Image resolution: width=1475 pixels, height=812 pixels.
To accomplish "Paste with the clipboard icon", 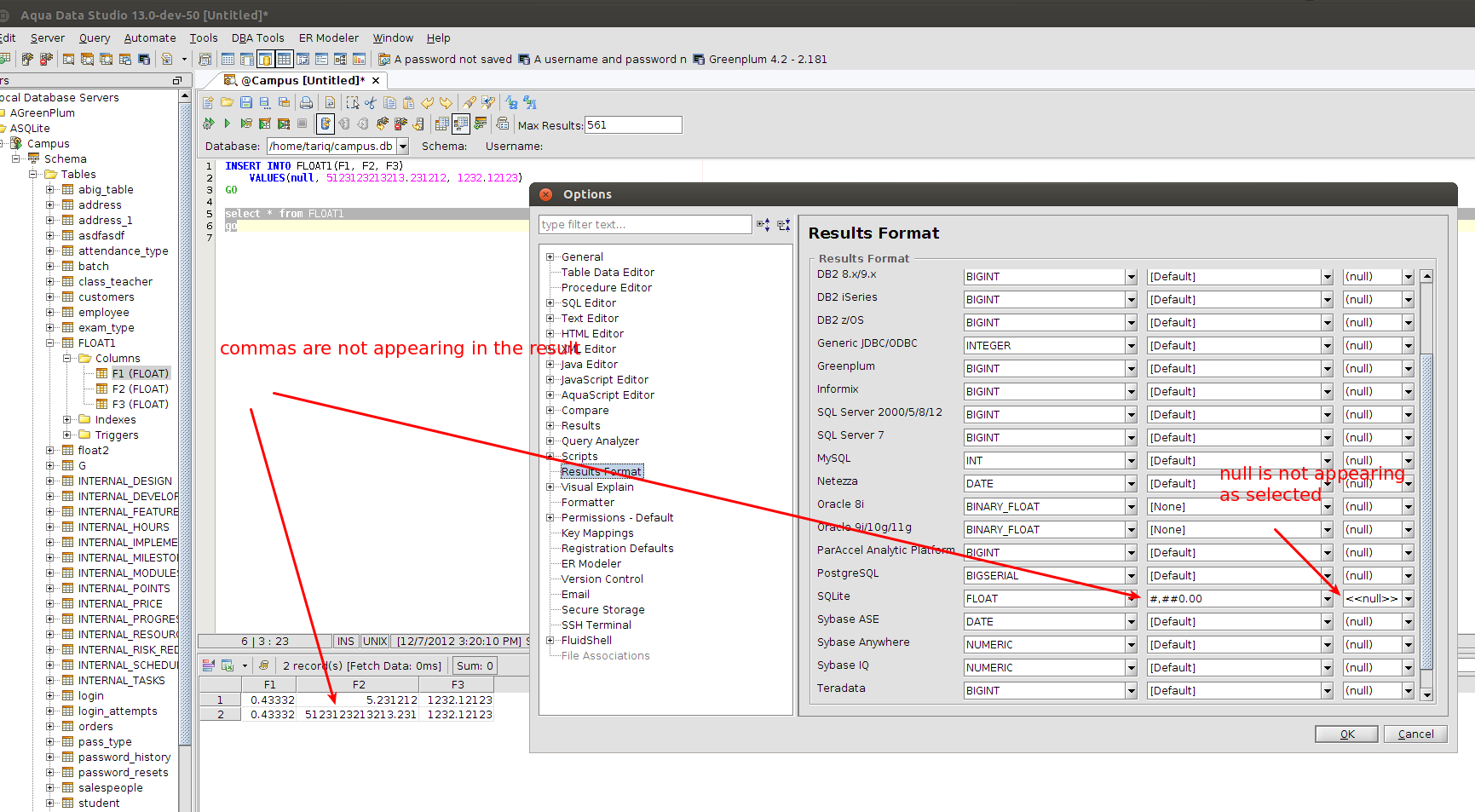I will pyautogui.click(x=408, y=102).
